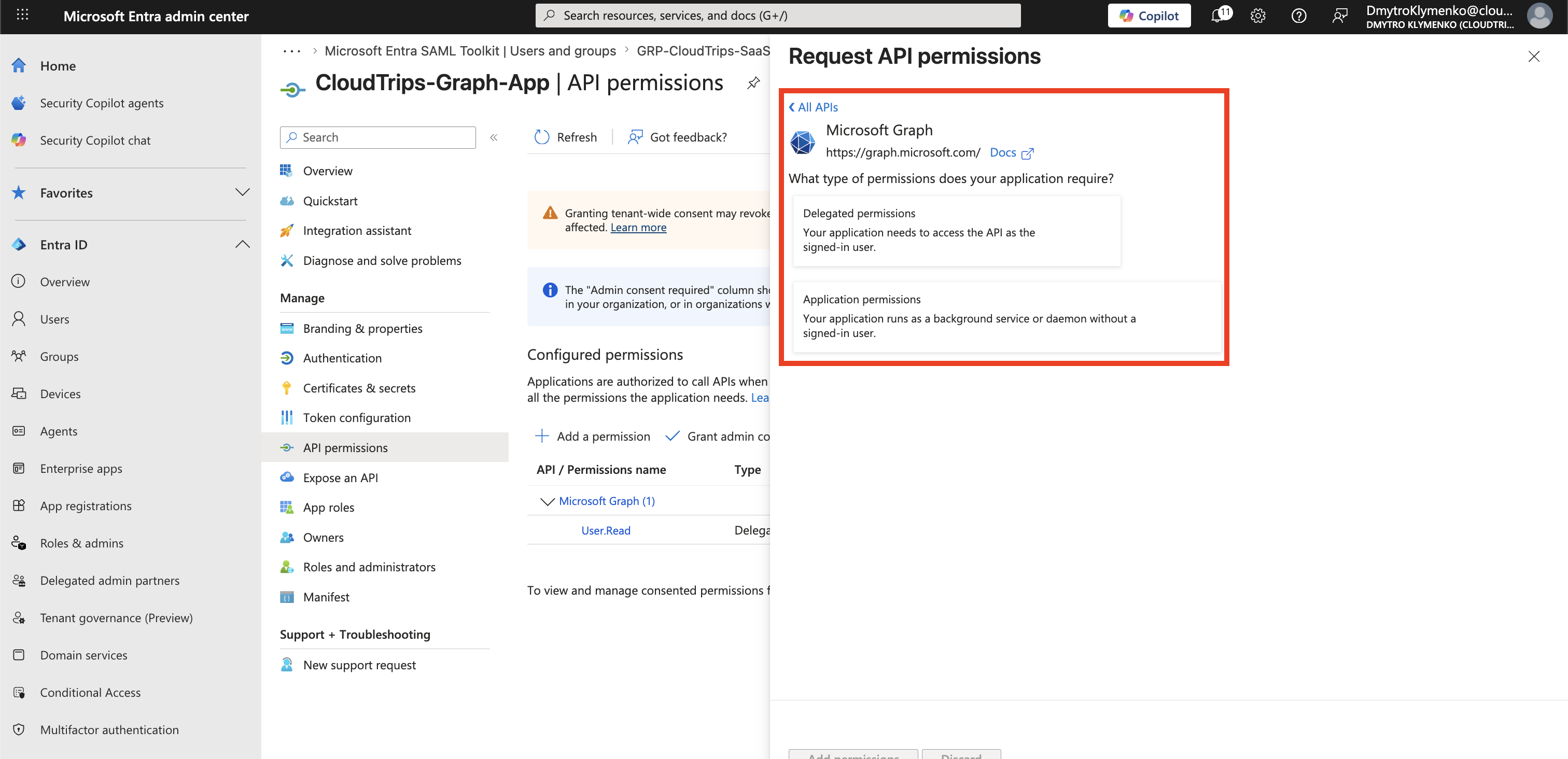This screenshot has width=1568, height=759.
Task: Open Microsoft Graph Docs link
Action: click(x=1011, y=153)
